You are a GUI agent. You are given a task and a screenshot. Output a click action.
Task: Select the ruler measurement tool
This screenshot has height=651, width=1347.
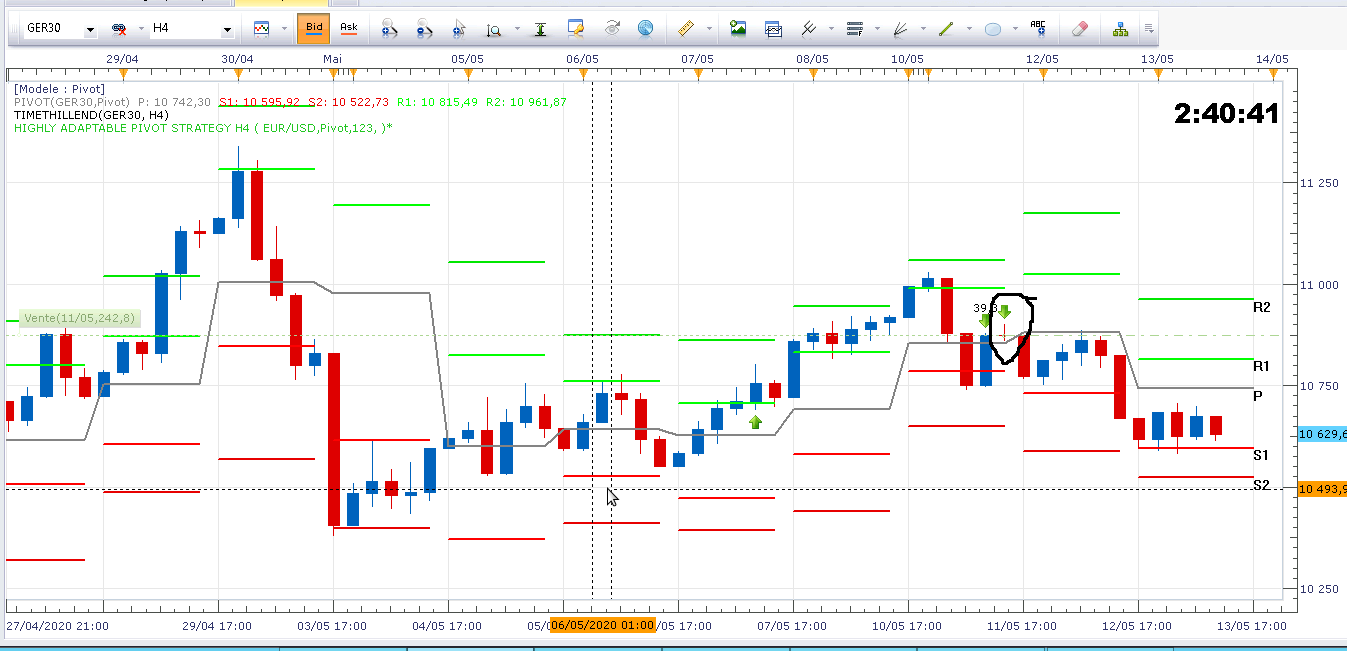click(685, 29)
